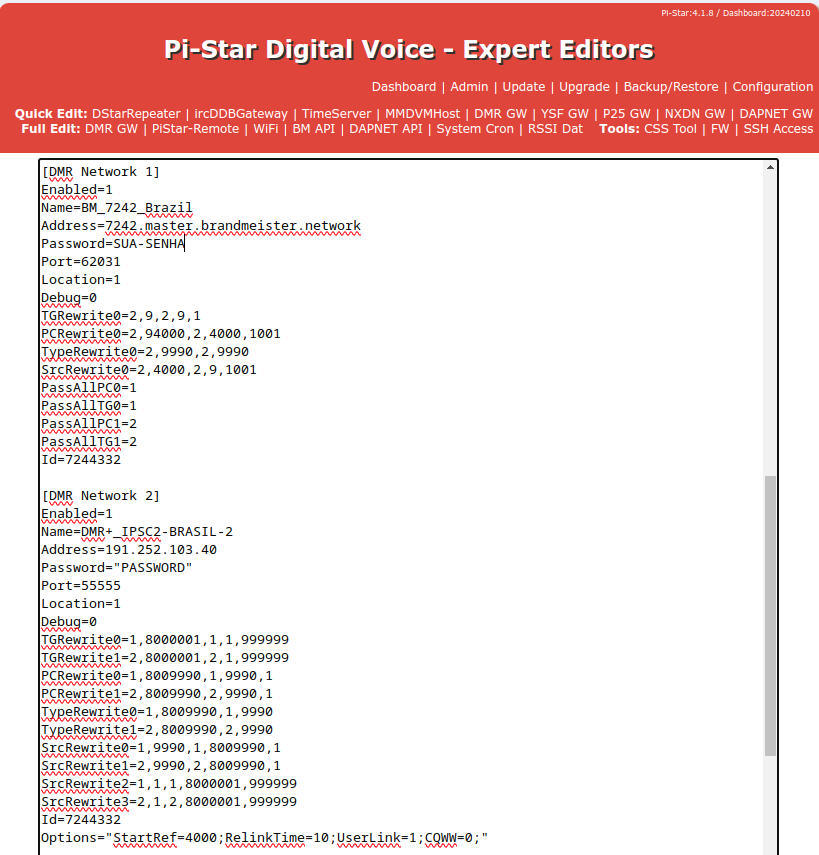Open DAPNET GW quick editor
Screen dimensions: 819x855
point(775,113)
